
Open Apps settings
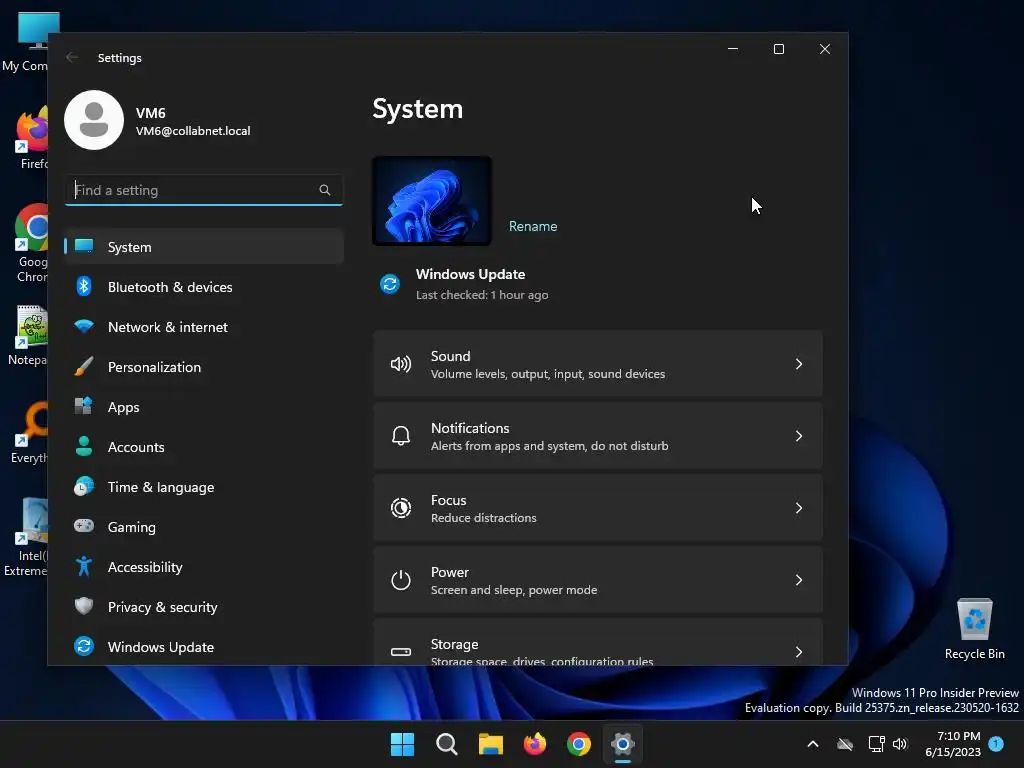(x=204, y=407)
